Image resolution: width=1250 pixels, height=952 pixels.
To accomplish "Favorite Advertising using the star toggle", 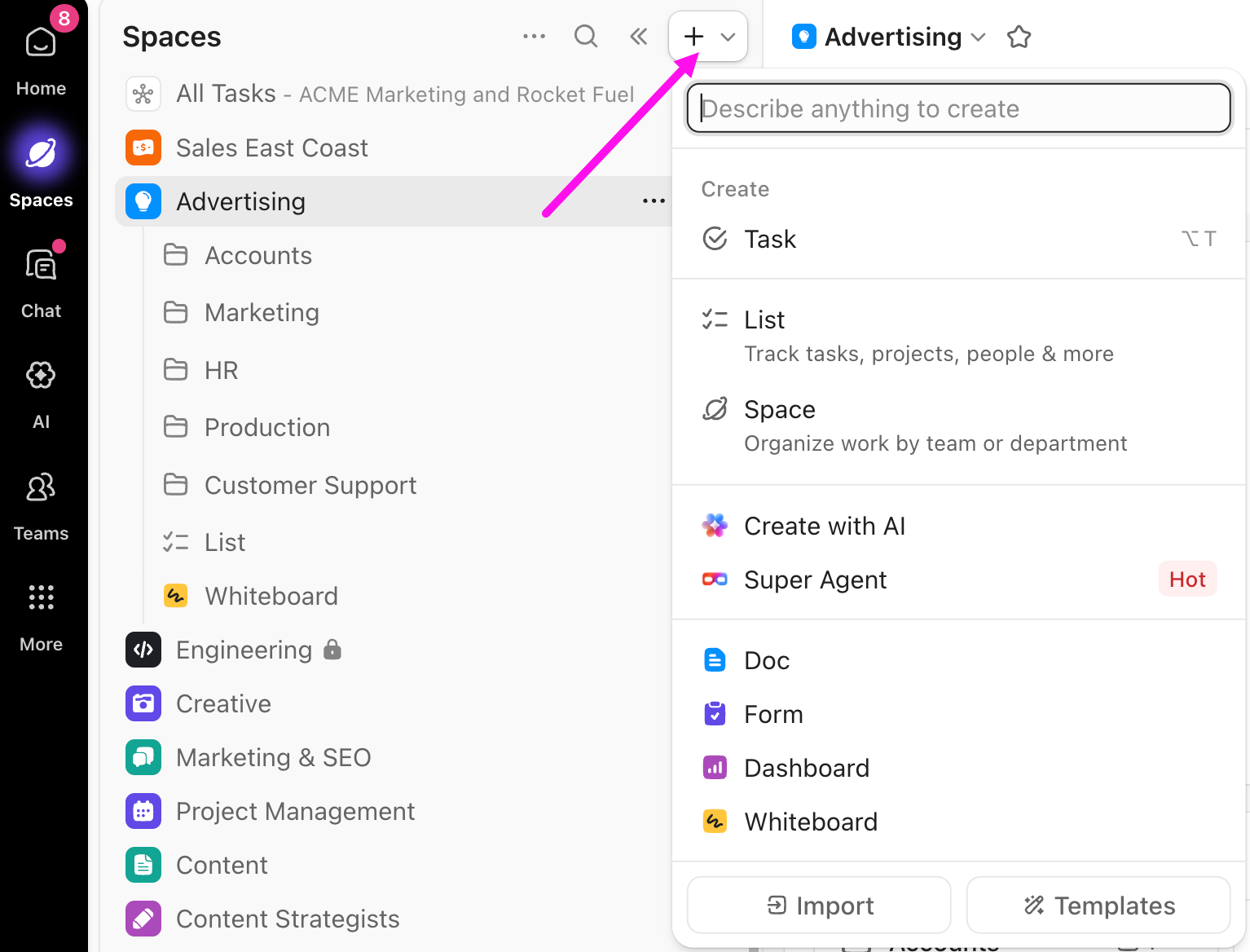I will pos(1019,37).
